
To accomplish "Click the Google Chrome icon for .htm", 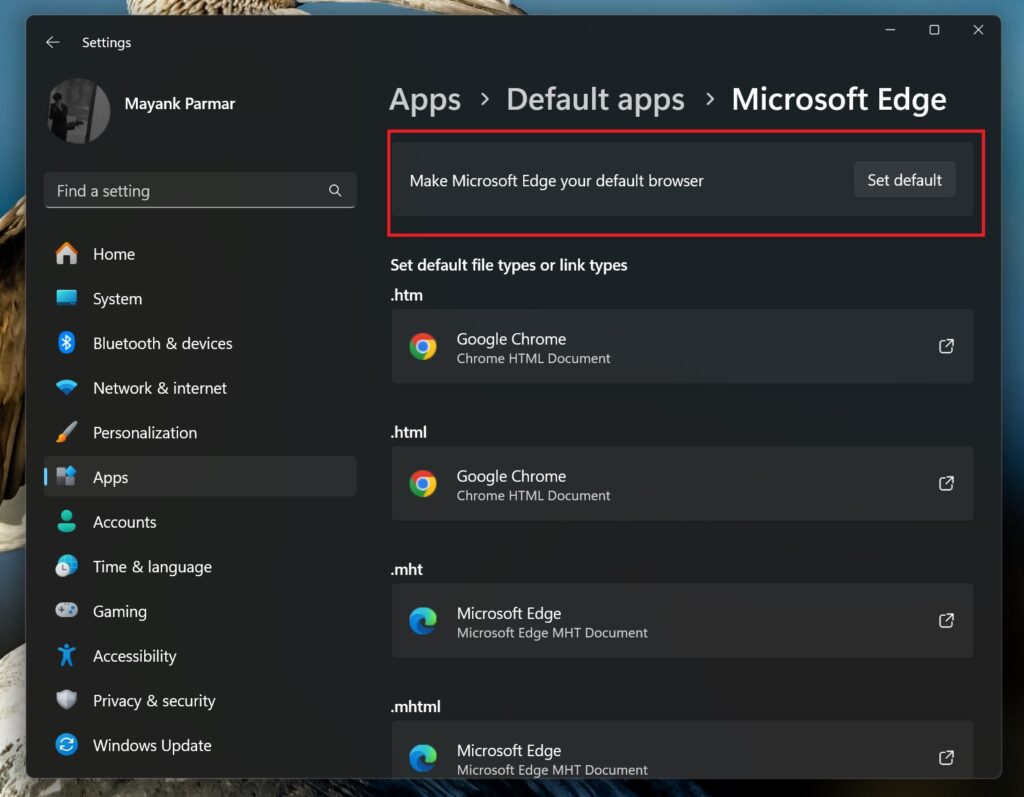I will 423,346.
